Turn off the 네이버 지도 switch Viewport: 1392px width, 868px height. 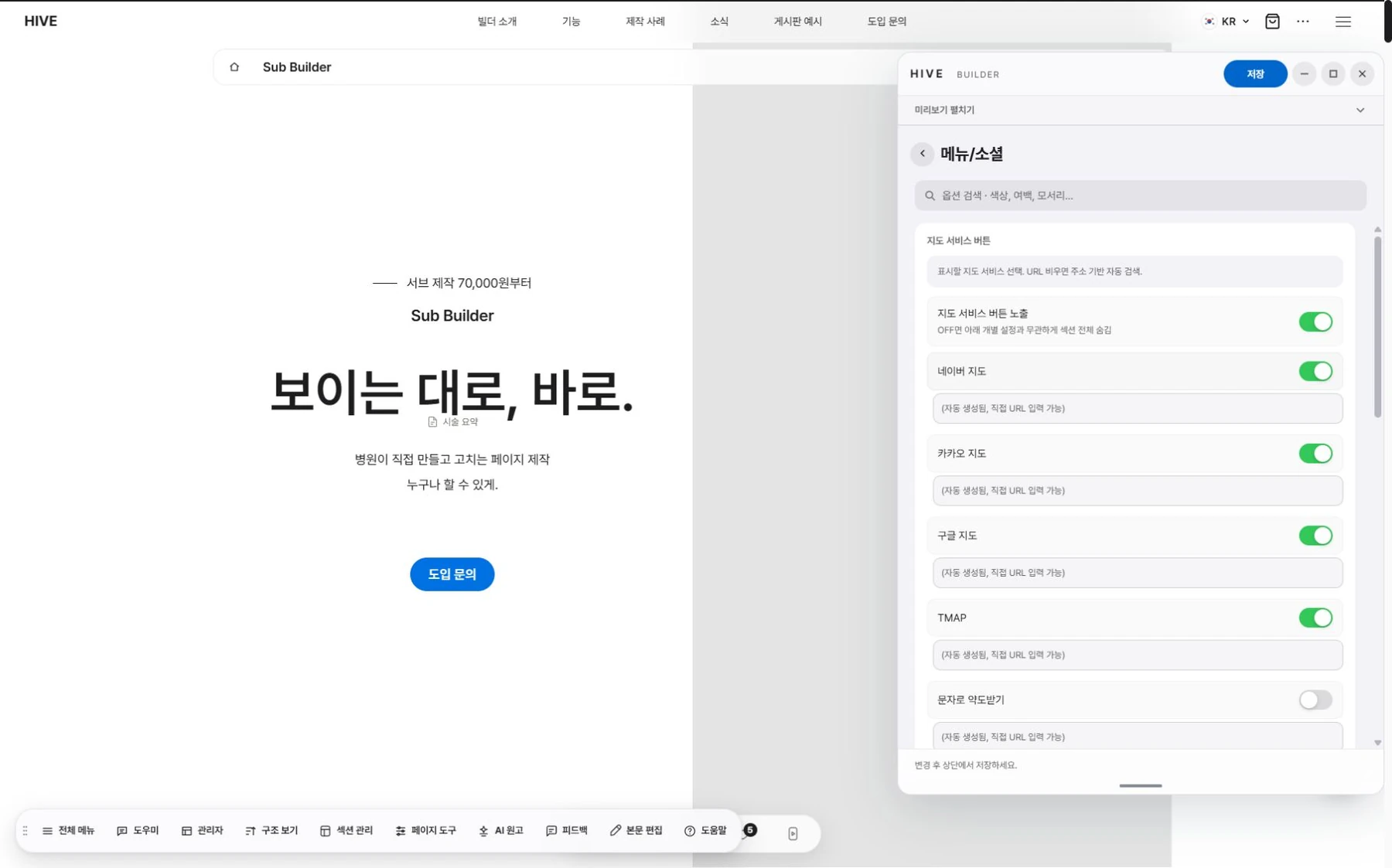(x=1315, y=371)
